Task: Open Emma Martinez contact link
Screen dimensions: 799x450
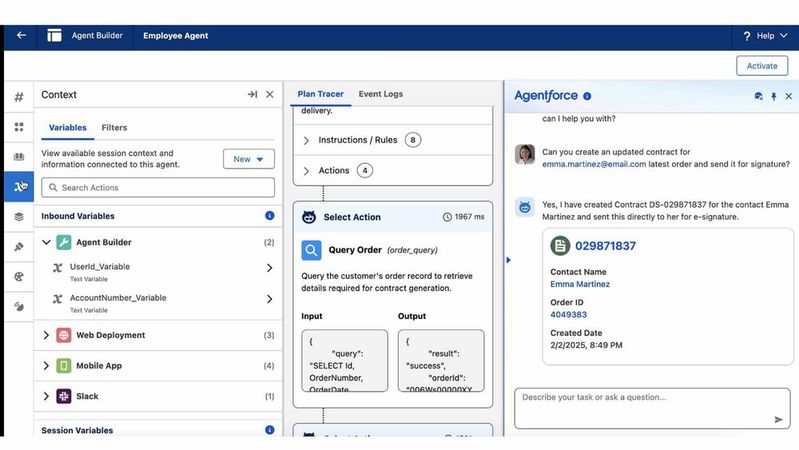Action: pyautogui.click(x=580, y=284)
